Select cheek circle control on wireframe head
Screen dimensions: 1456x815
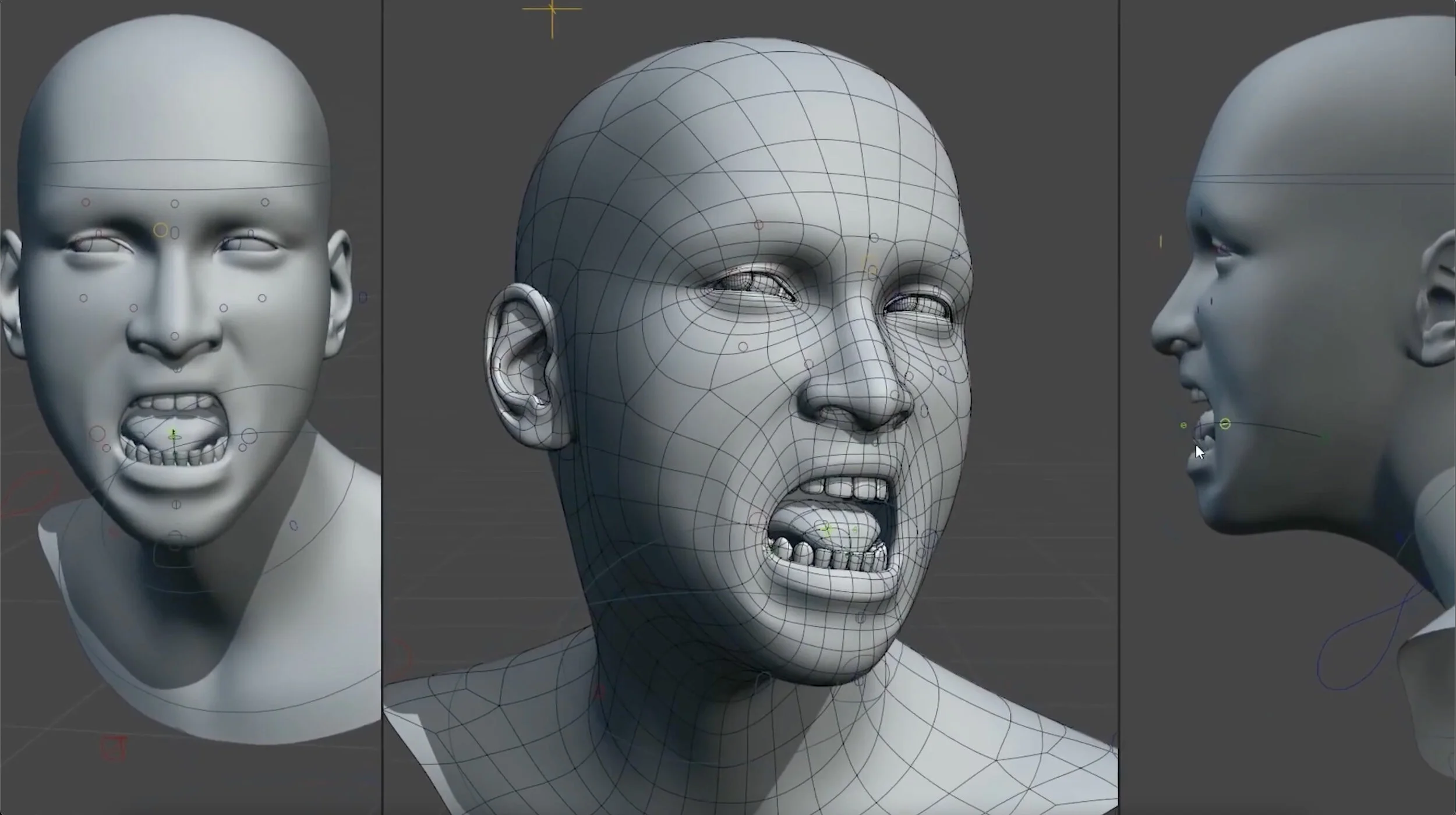point(743,347)
